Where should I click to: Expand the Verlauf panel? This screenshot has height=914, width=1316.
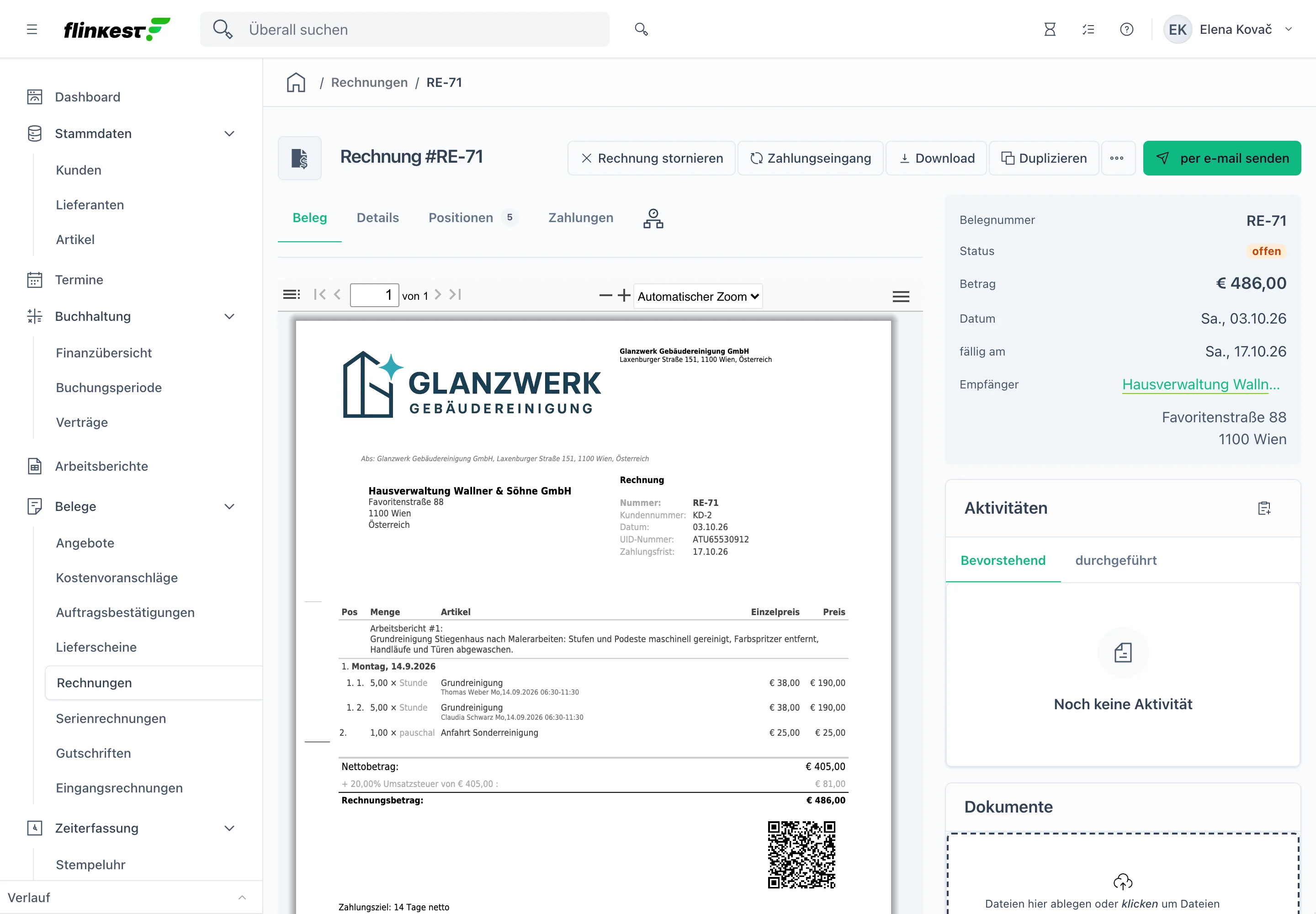tap(131, 898)
